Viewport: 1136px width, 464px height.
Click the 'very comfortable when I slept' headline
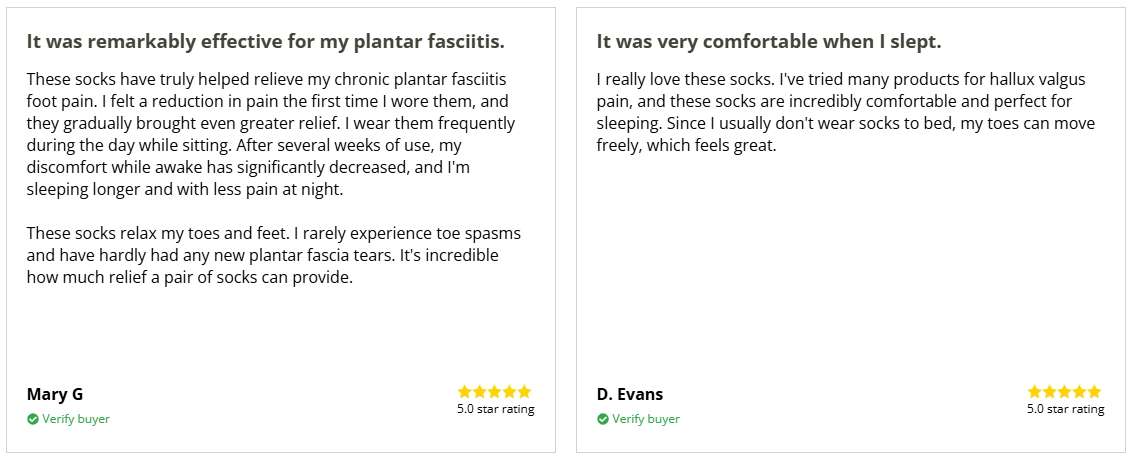769,42
